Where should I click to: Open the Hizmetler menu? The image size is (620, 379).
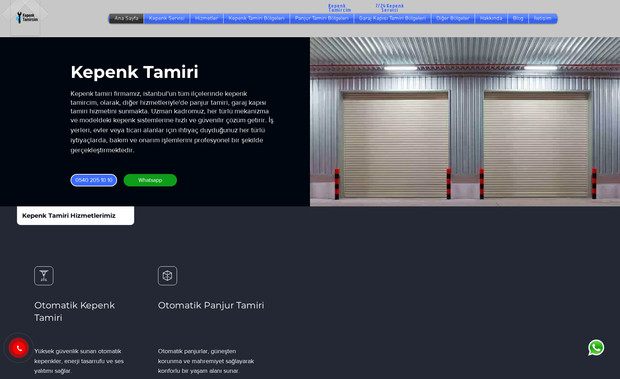click(206, 19)
